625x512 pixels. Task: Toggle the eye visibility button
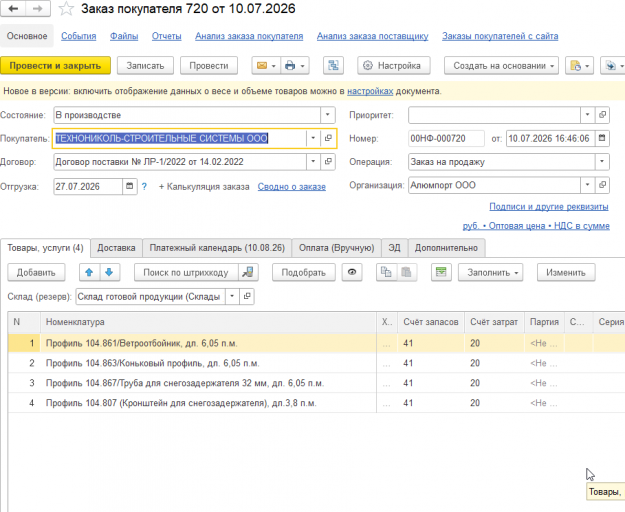(x=352, y=273)
